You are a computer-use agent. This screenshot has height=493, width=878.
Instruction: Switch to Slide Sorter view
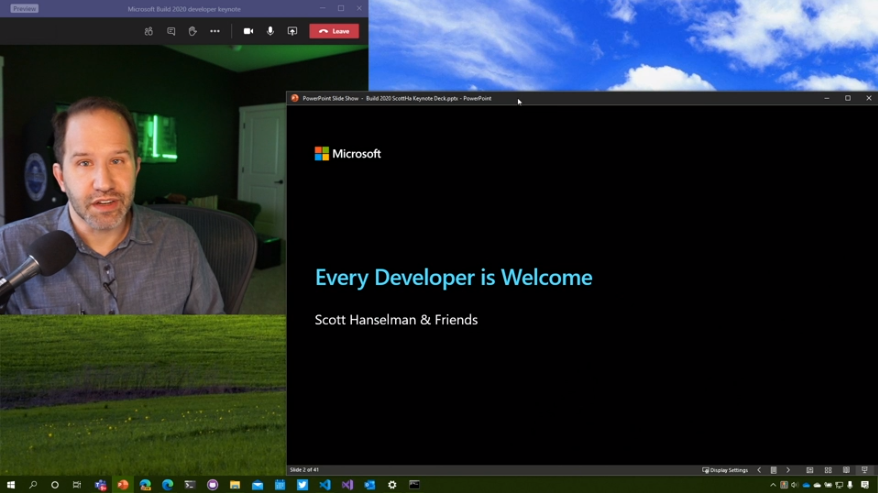pyautogui.click(x=828, y=470)
